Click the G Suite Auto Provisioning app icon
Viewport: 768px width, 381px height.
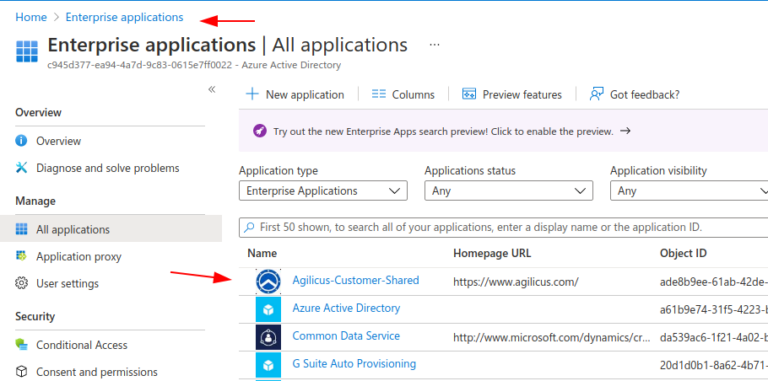coord(268,365)
